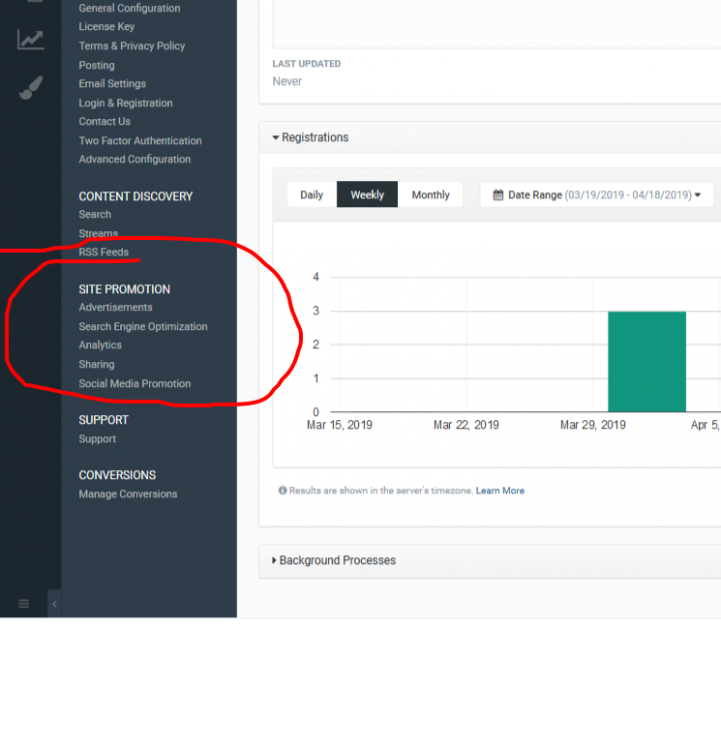Expand the Background Processes section
Image resolution: width=721 pixels, height=750 pixels.
[334, 561]
